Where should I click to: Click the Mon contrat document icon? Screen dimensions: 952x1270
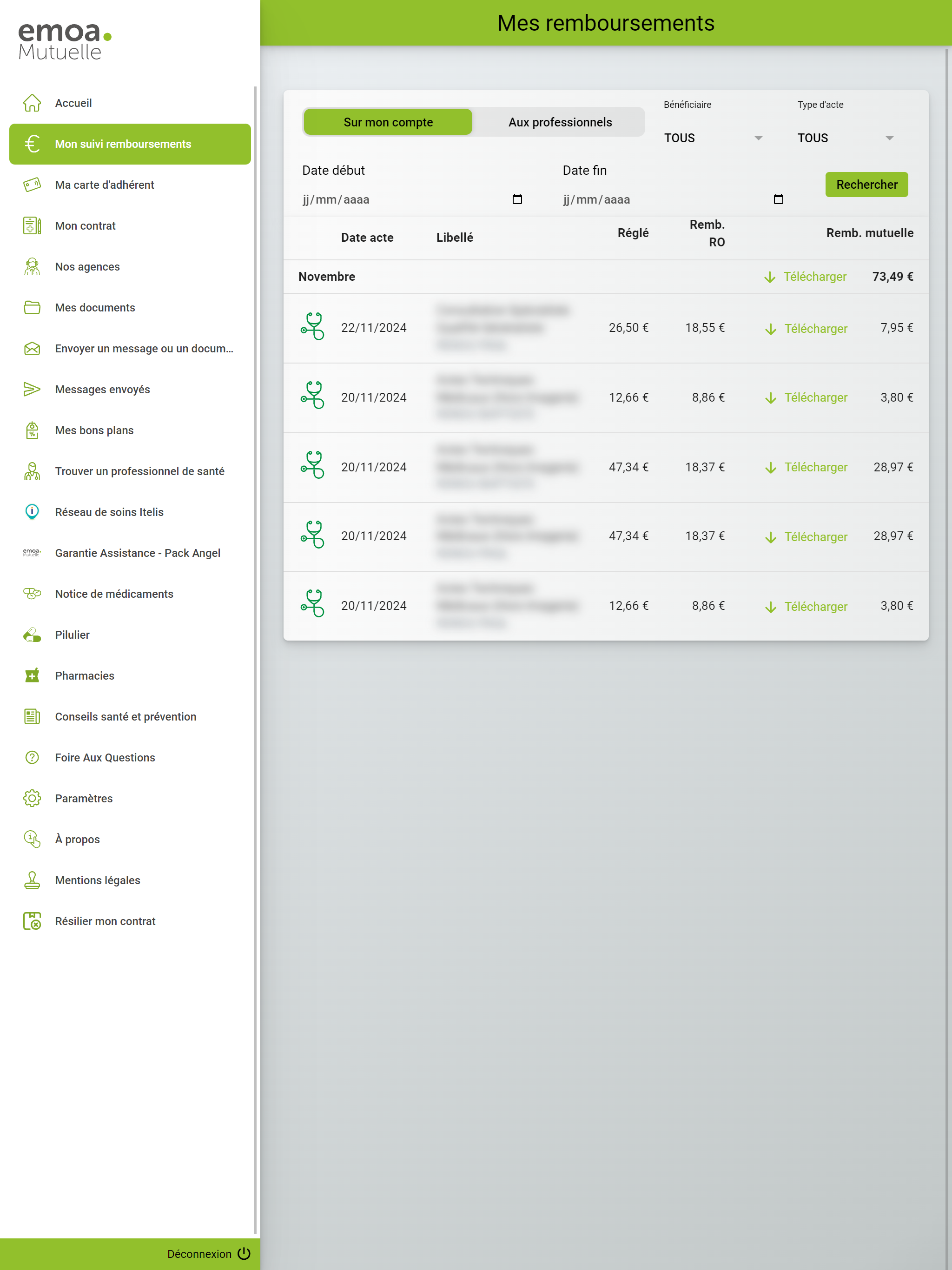(32, 225)
